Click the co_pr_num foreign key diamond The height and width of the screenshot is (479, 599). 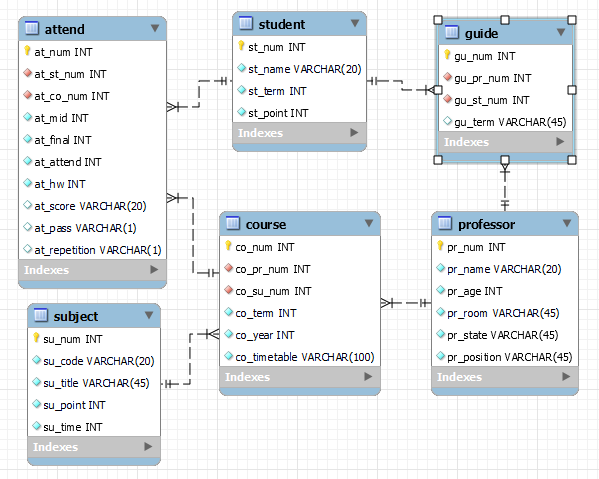pyautogui.click(x=228, y=268)
